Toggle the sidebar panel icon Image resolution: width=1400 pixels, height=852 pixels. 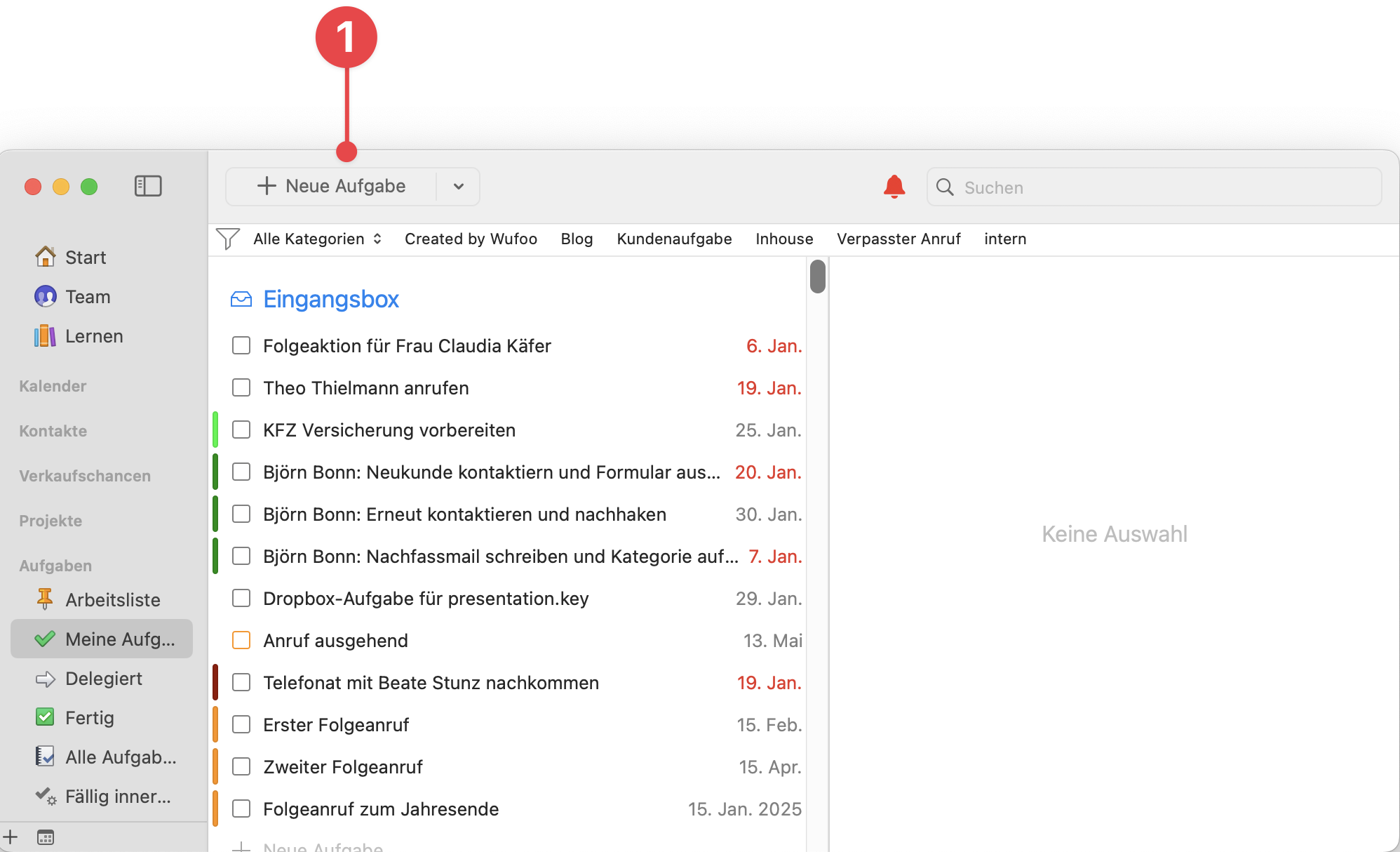[x=148, y=186]
